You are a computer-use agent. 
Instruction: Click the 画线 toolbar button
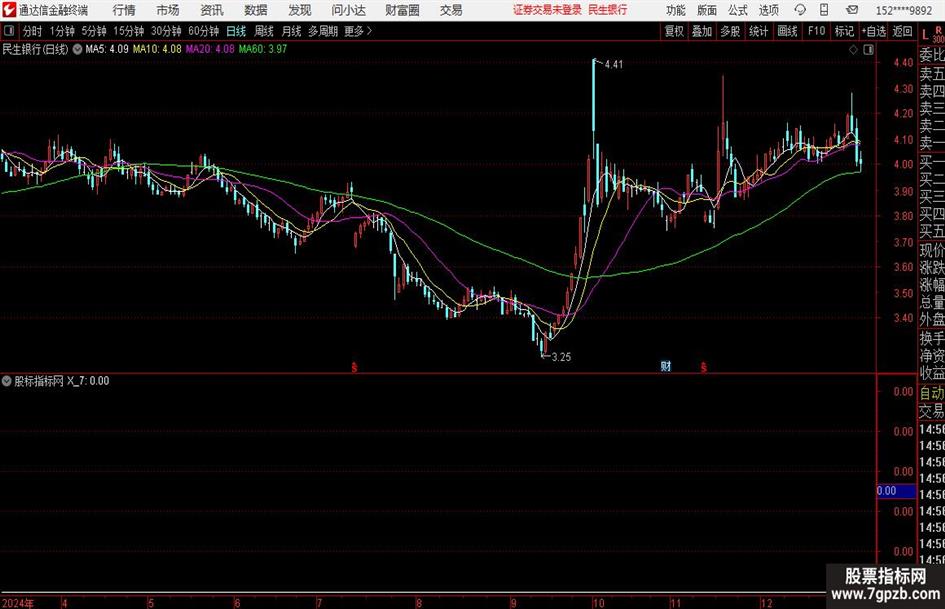(x=787, y=31)
